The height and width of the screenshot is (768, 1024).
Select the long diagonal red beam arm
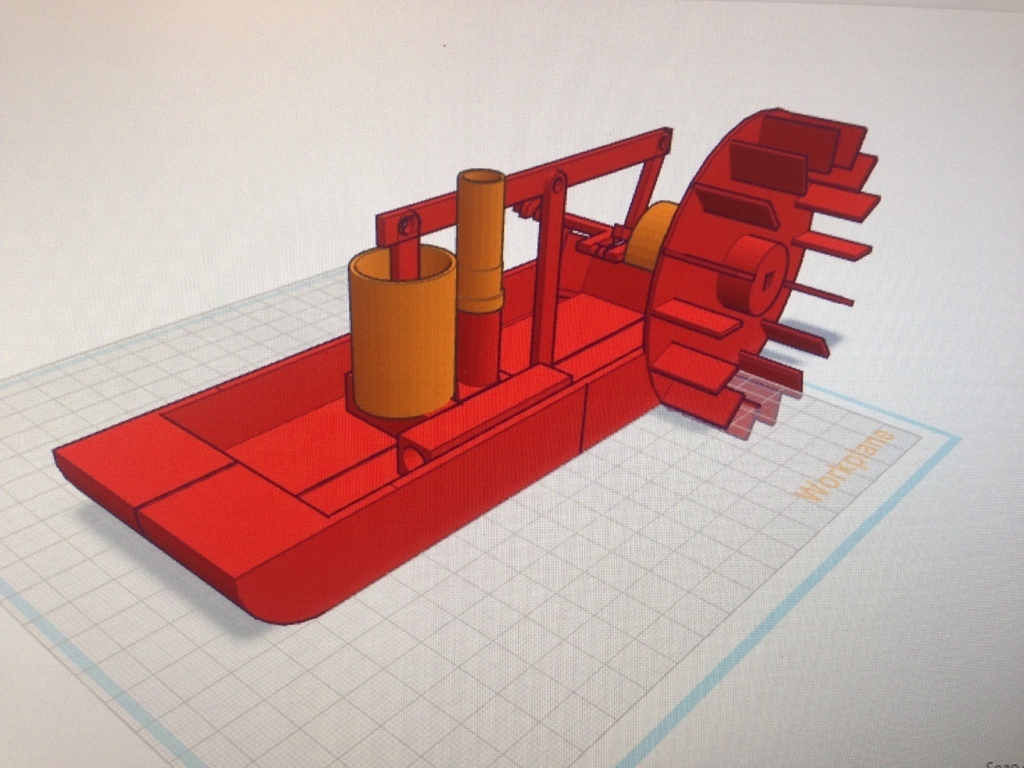[x=522, y=189]
